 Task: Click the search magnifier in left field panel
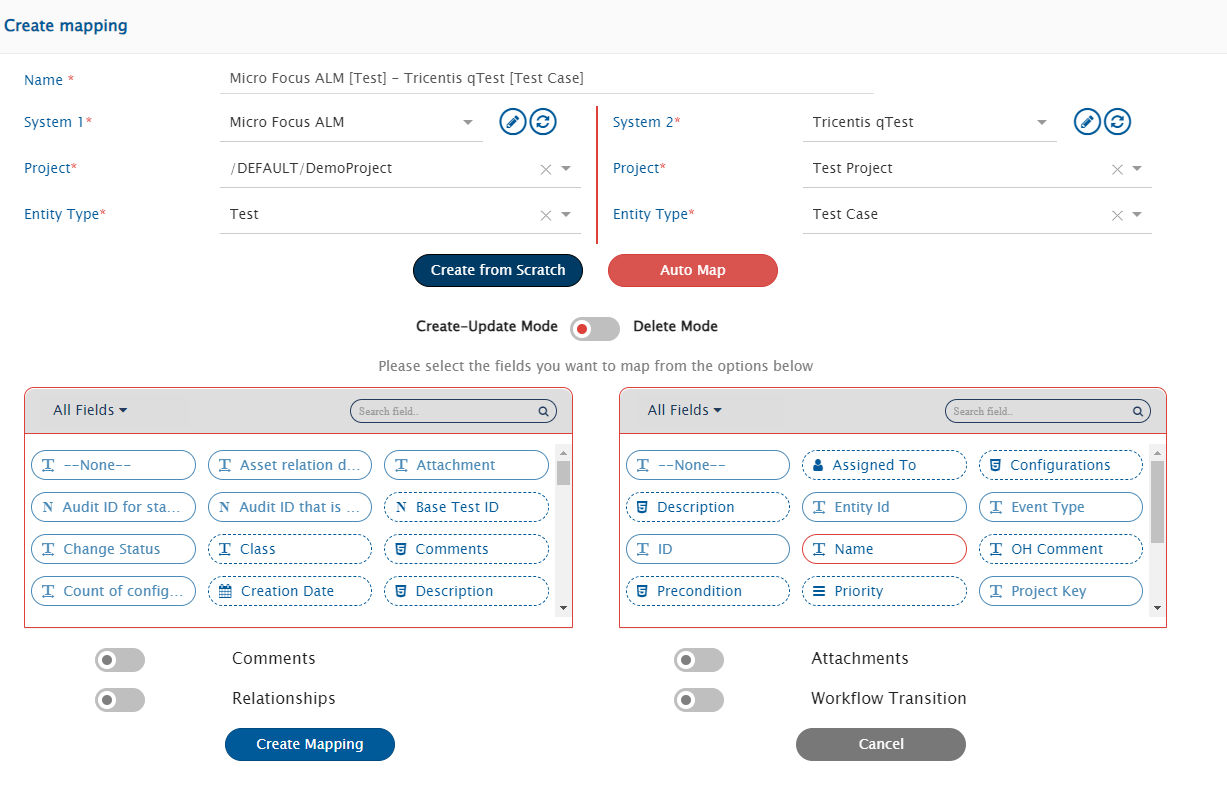pos(543,411)
